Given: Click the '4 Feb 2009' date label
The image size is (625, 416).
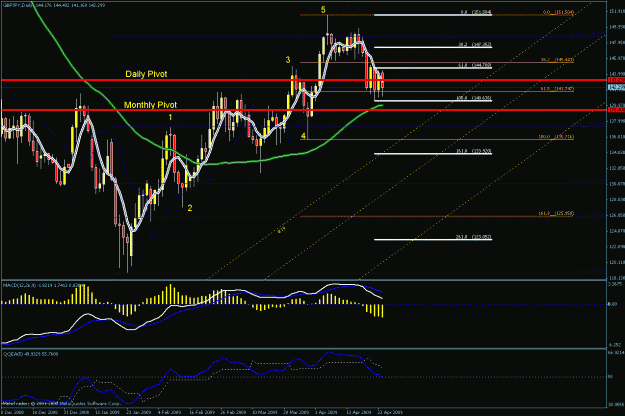Looking at the screenshot, I should [171, 412].
